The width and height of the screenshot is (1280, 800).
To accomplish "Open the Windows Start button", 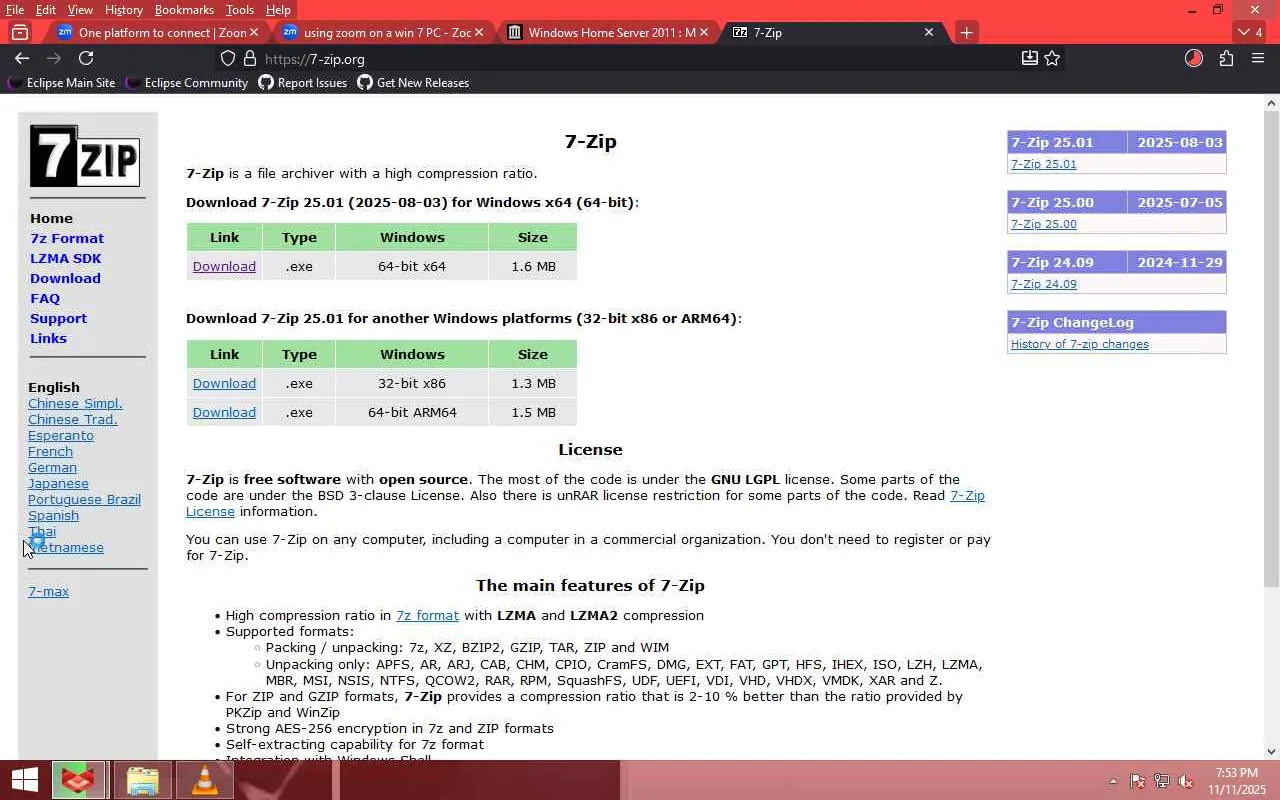I will tap(24, 780).
